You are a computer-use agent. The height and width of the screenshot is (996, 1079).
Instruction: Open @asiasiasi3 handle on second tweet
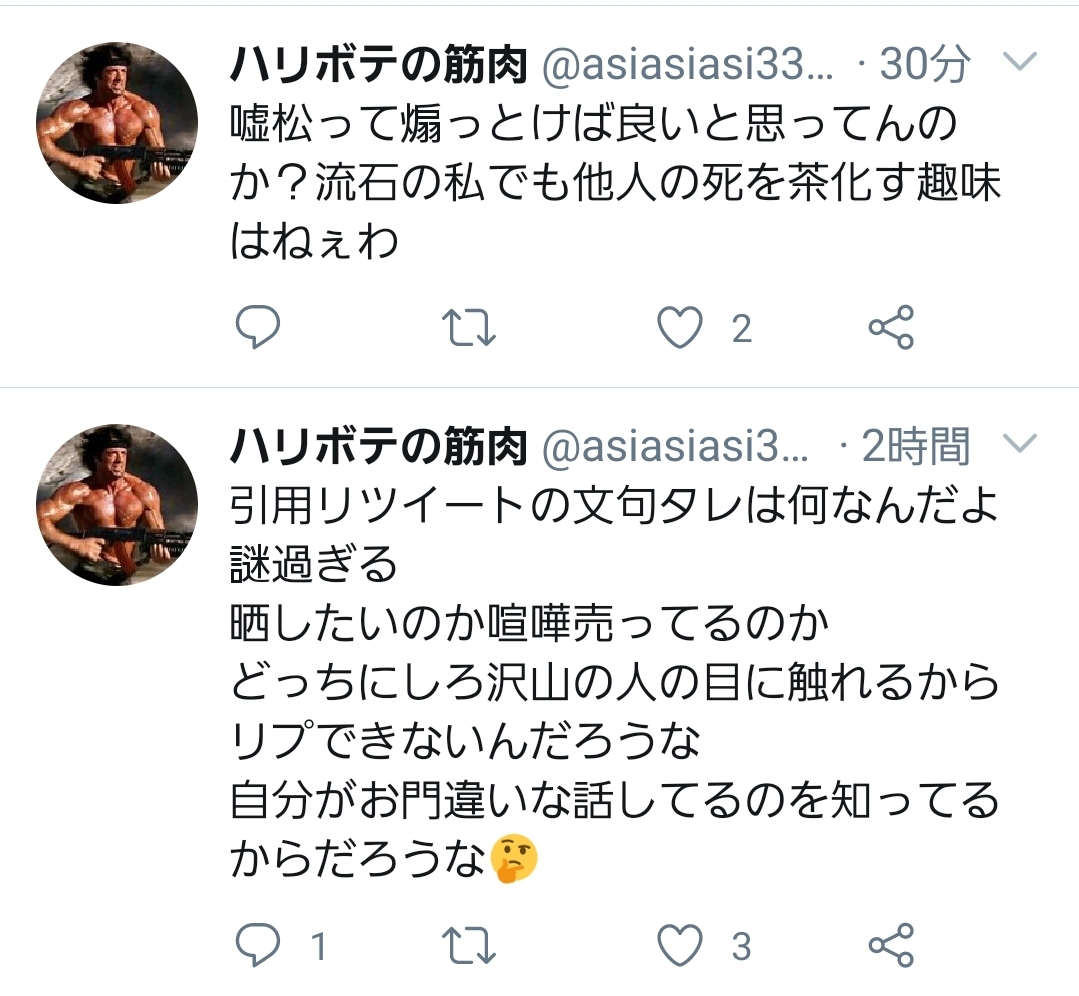pyautogui.click(x=675, y=447)
